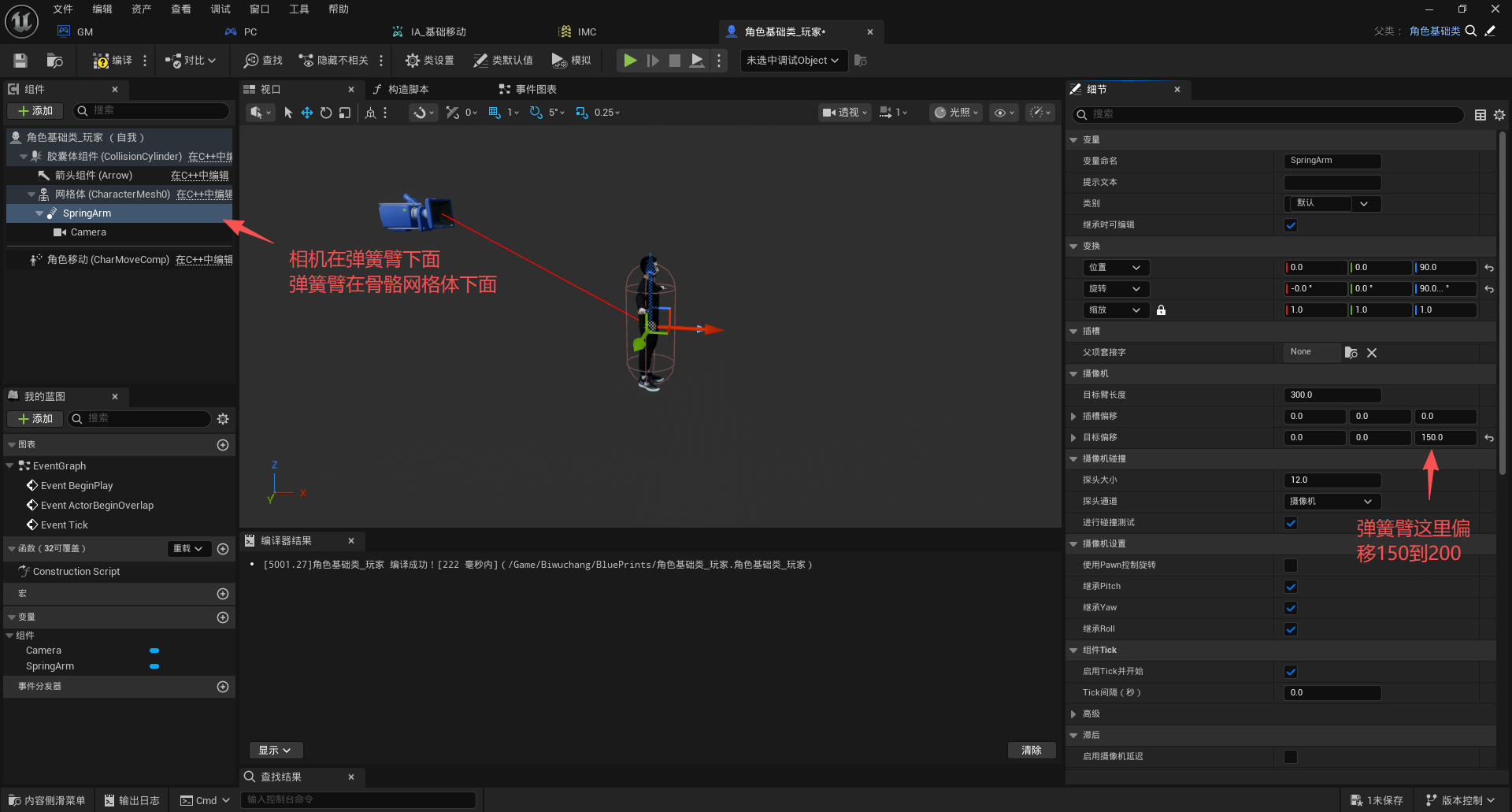Click 添加 button in 我的蓝图 panel

35,419
